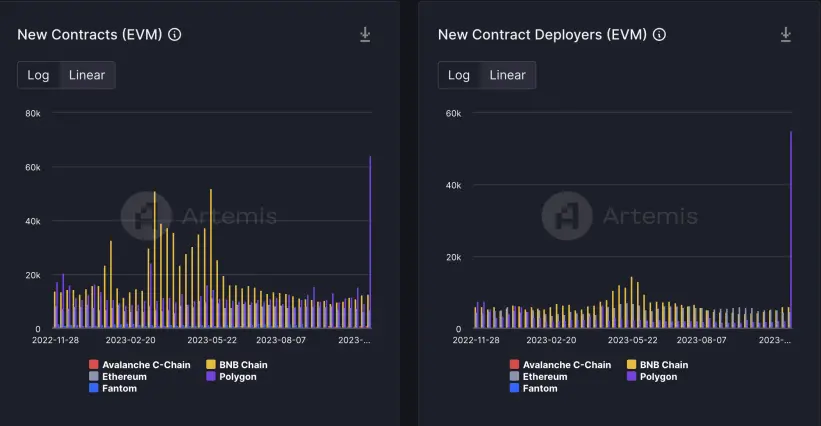Screen dimensions: 821x426
Task: Click Polygon label in New Contracts legend
Action: coord(238,377)
